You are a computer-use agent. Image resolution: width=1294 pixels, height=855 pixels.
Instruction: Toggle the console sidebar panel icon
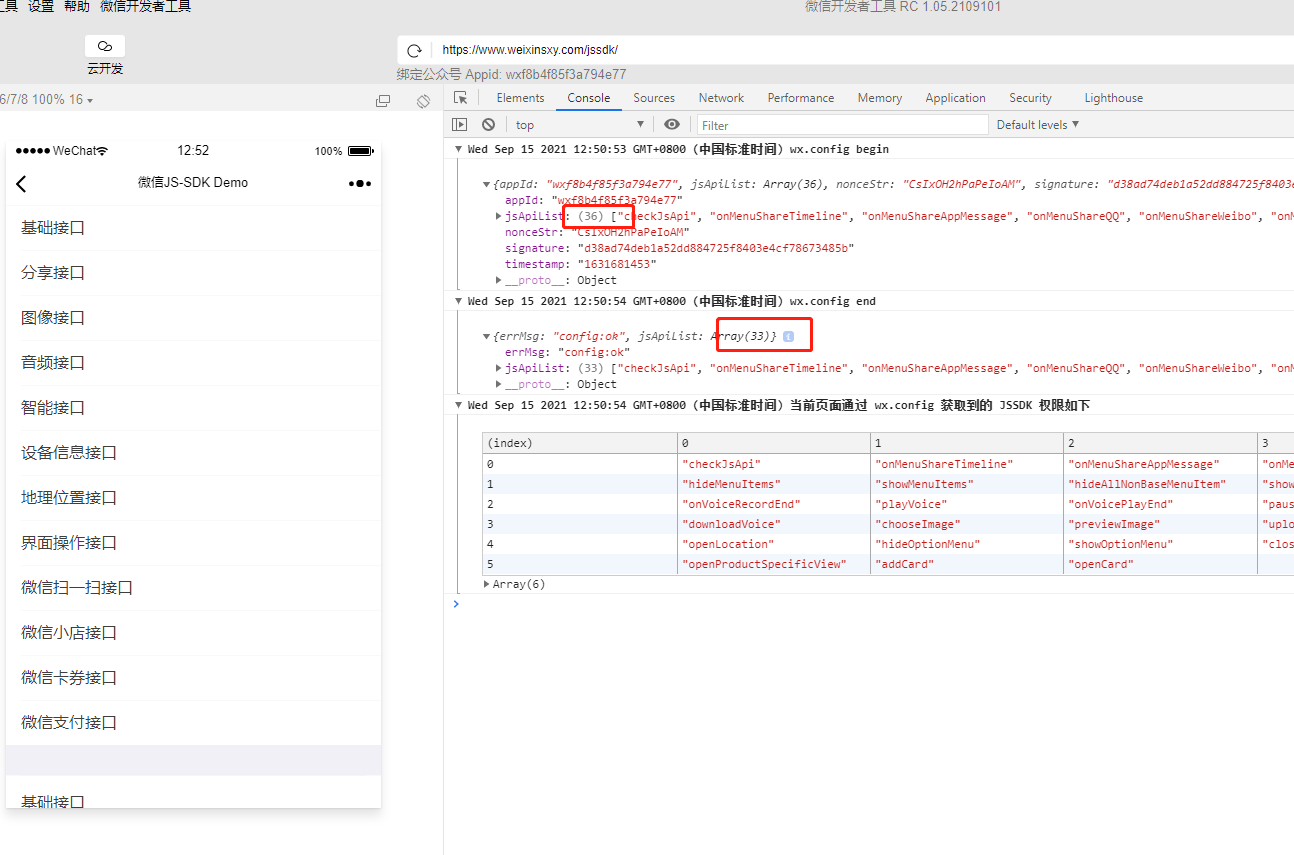point(460,125)
